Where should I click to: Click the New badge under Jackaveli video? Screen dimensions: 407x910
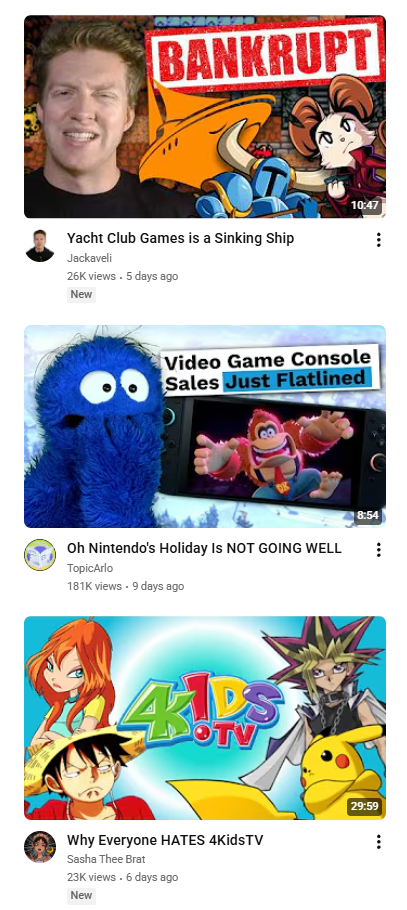[x=81, y=294]
